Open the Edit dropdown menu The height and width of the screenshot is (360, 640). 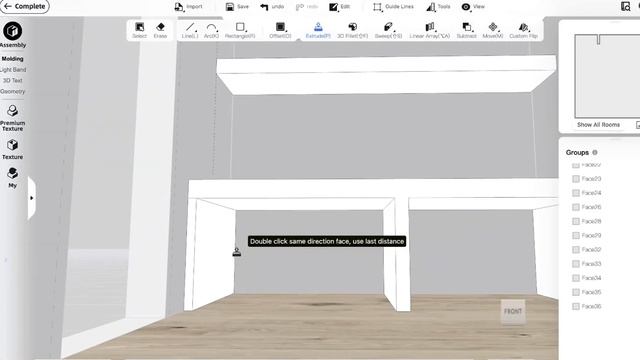[340, 7]
